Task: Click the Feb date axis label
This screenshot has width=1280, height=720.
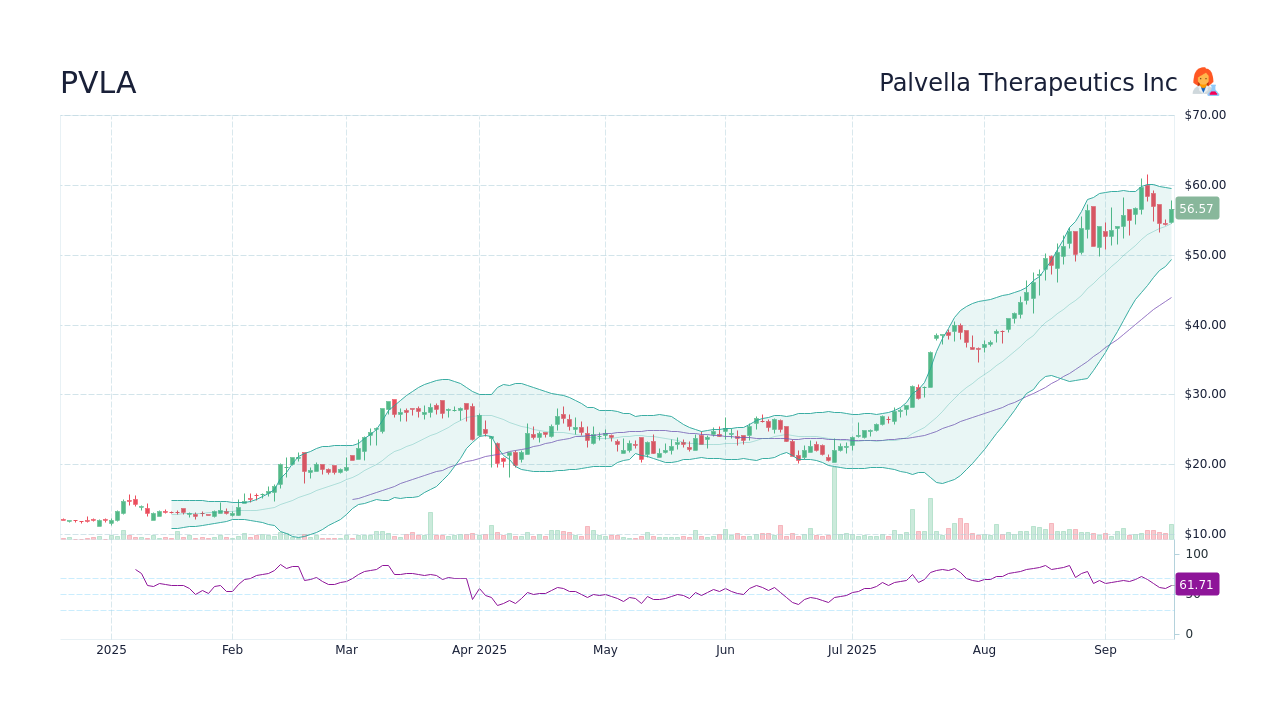Action: 232,650
